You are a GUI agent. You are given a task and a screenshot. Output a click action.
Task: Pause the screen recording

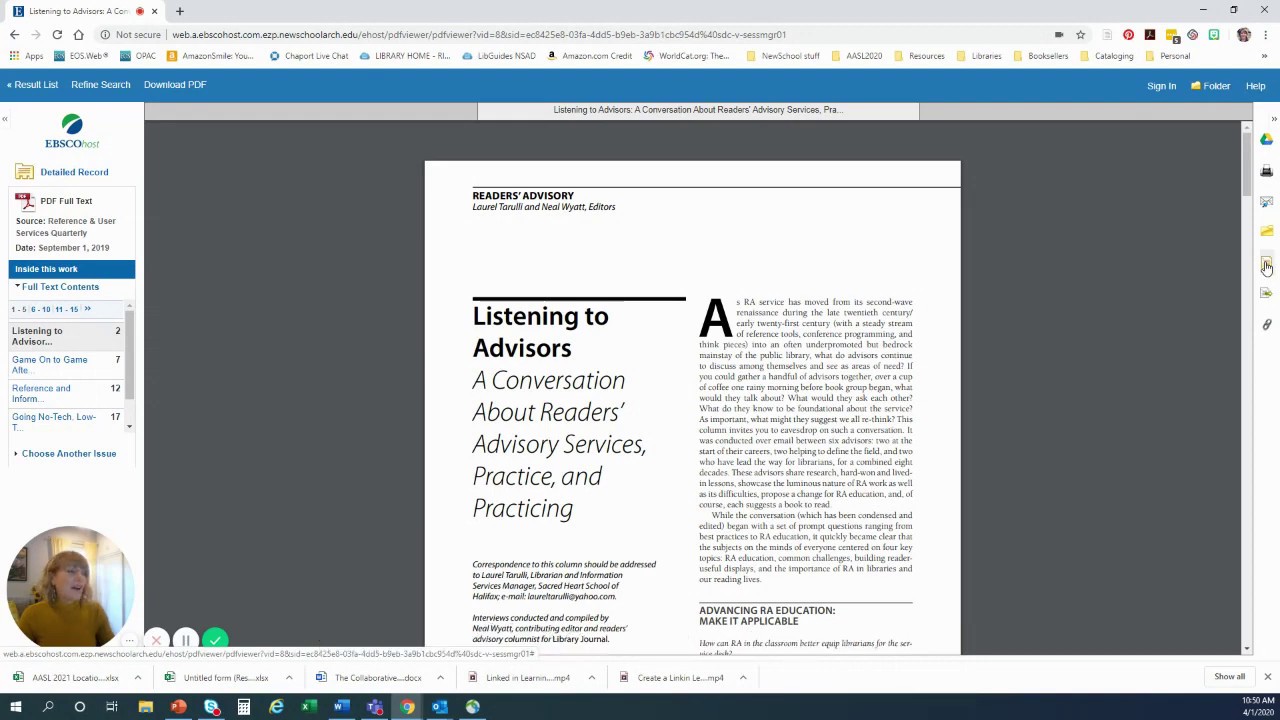[x=186, y=640]
